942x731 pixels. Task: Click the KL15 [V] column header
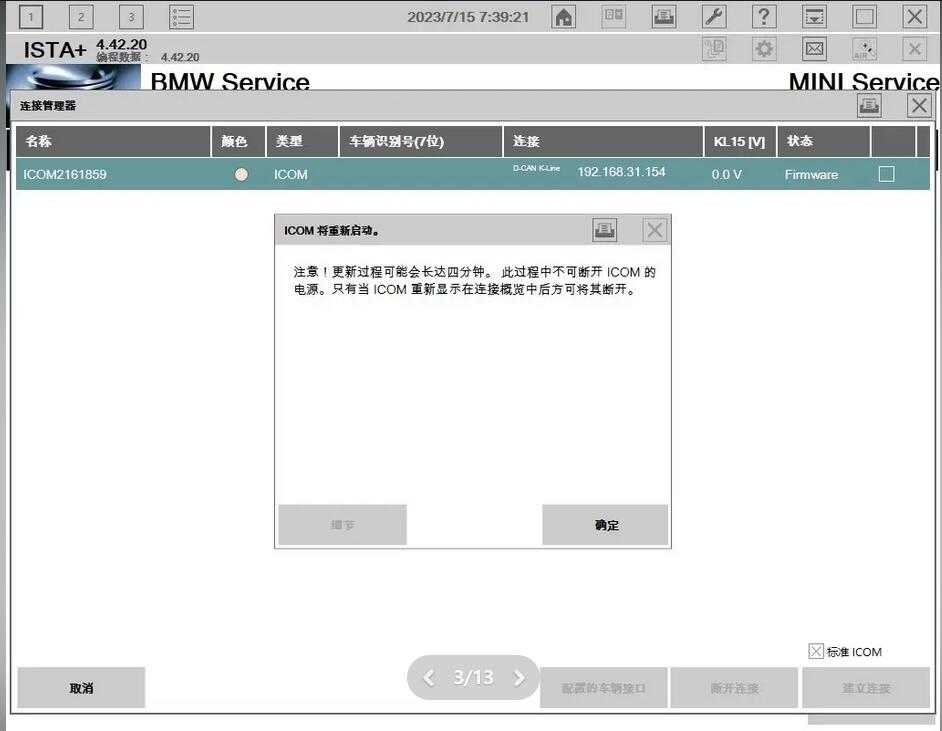point(740,141)
